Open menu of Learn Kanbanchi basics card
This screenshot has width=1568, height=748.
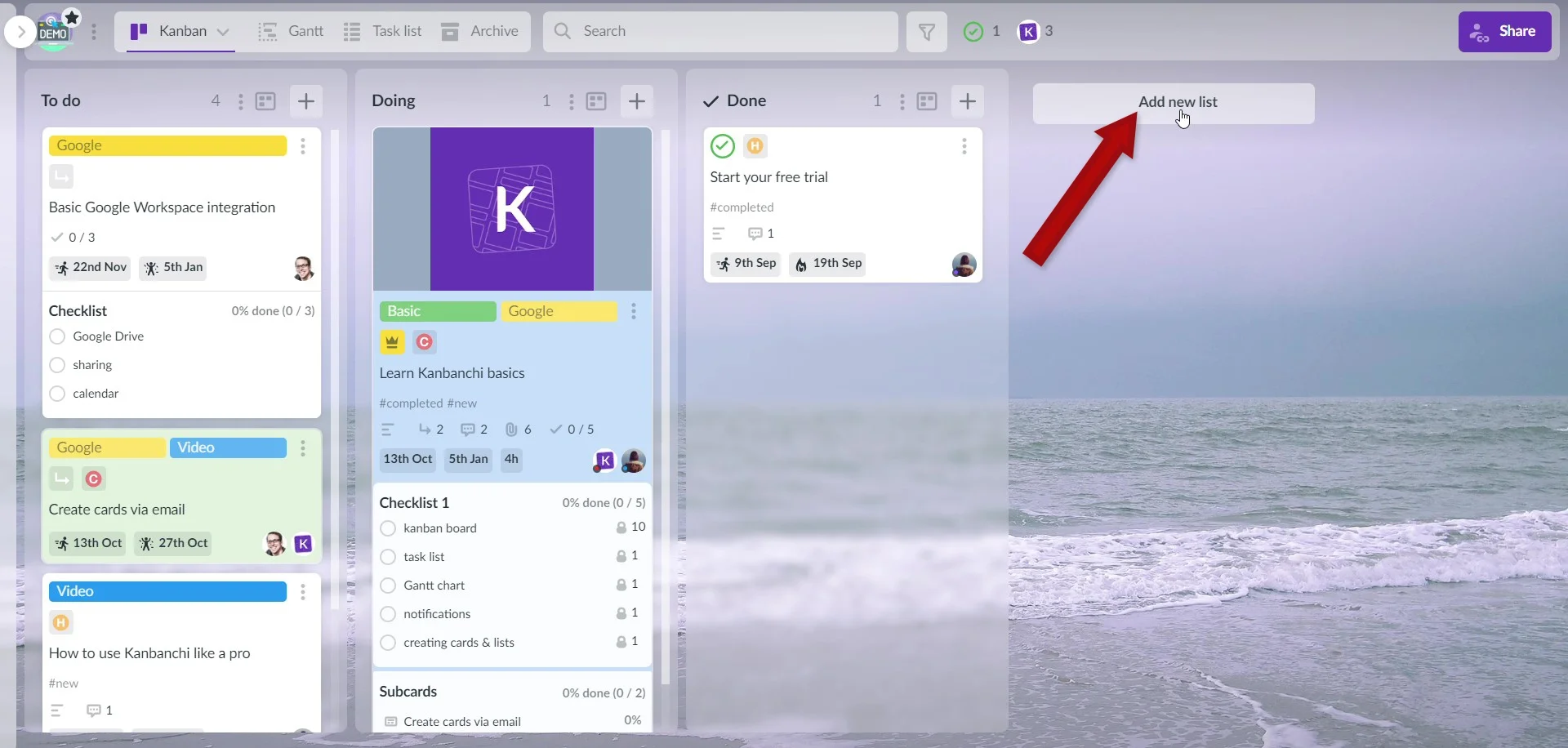[x=634, y=311]
